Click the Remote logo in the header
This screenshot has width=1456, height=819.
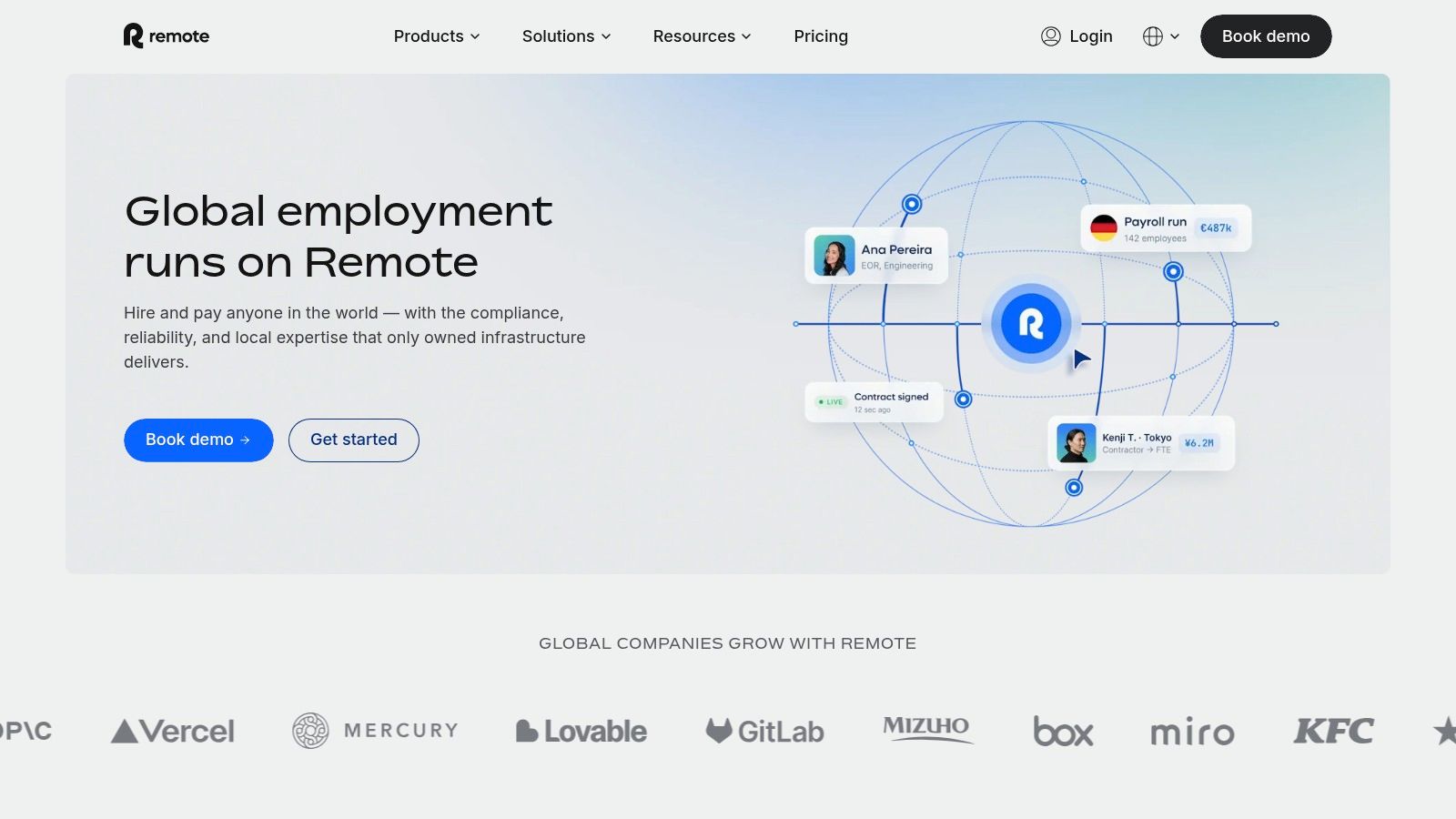pyautogui.click(x=167, y=35)
